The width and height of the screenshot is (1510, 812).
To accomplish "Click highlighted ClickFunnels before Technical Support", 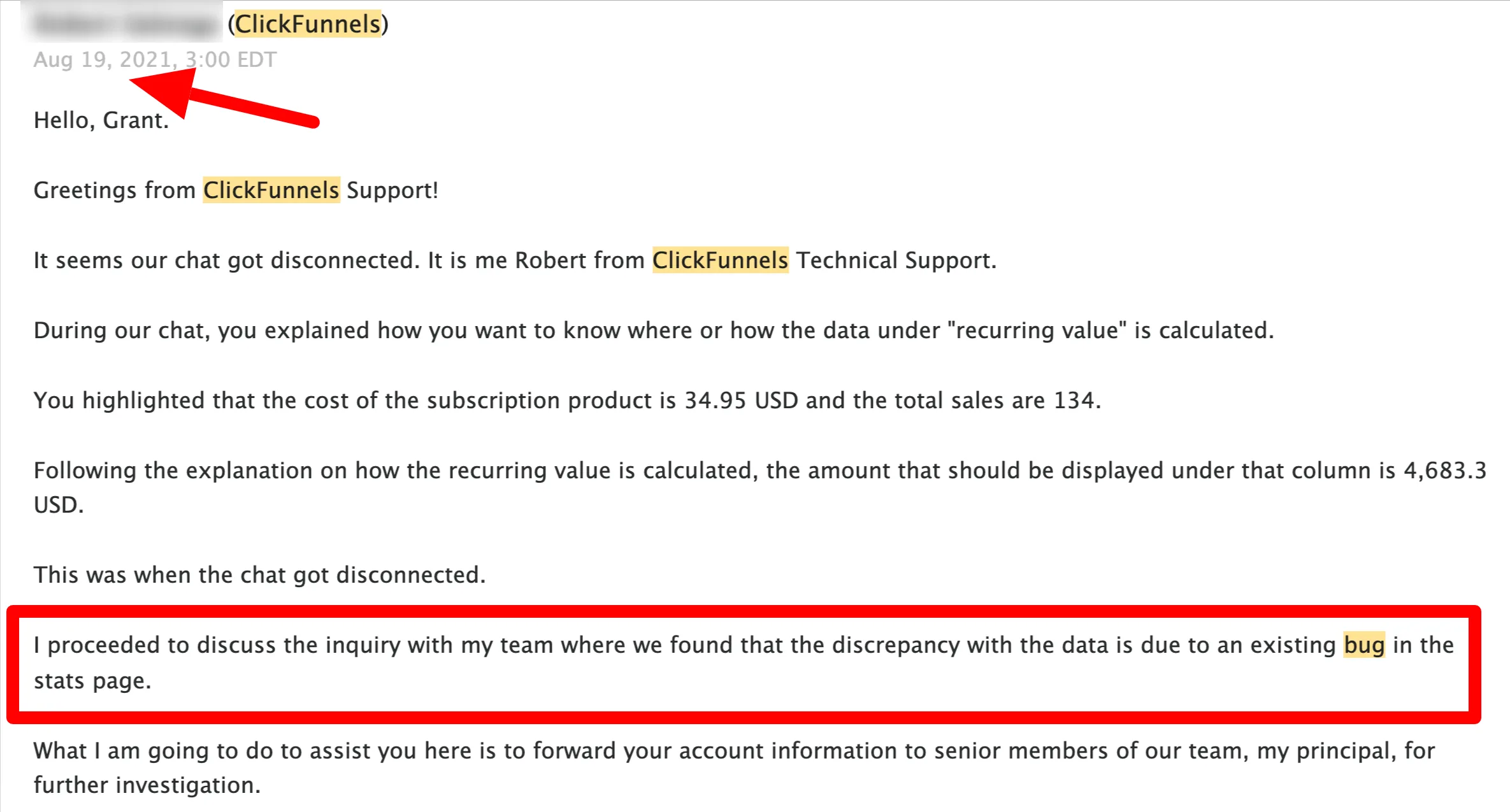I will pyautogui.click(x=720, y=260).
